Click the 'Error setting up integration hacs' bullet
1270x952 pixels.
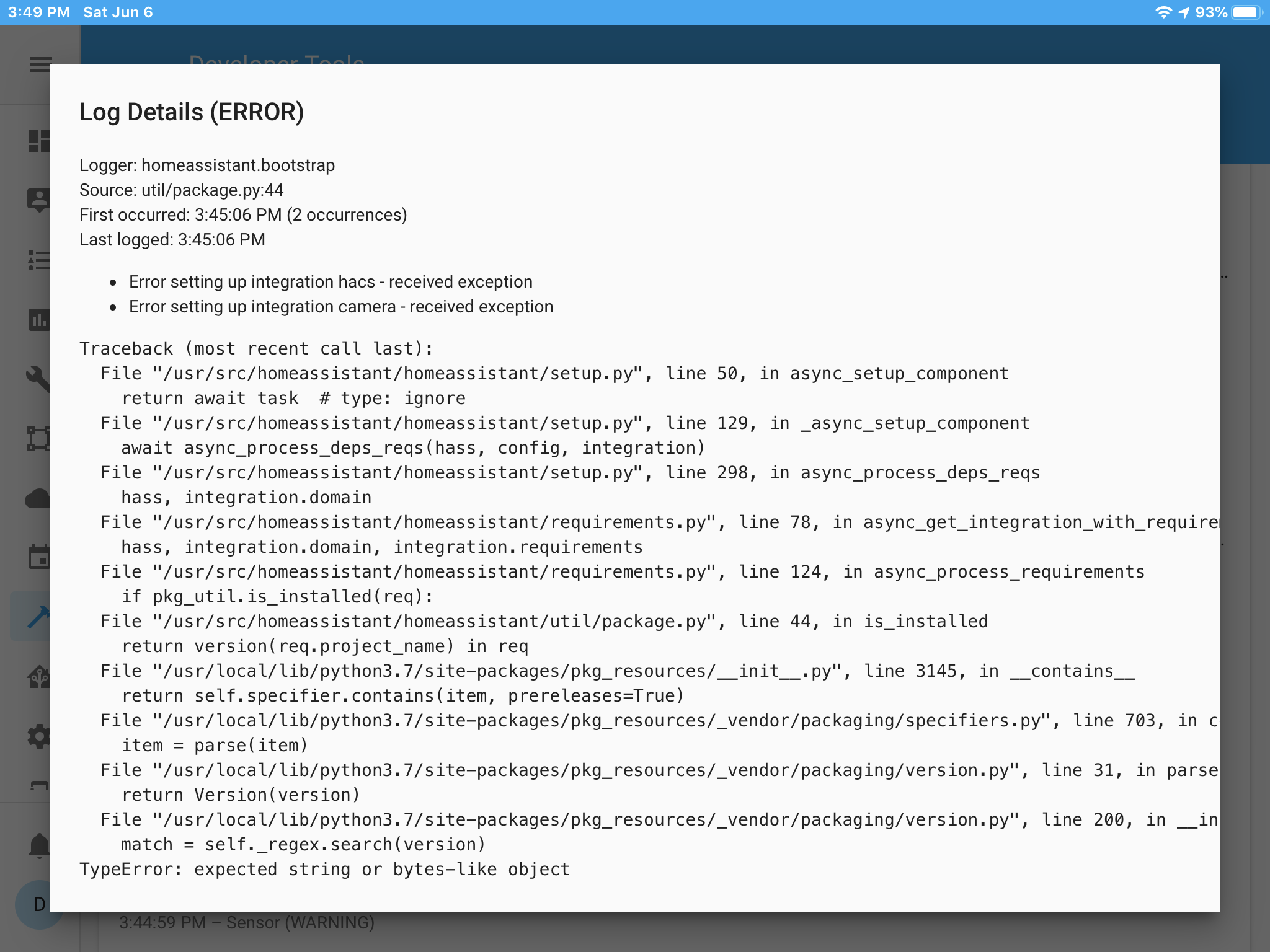(x=329, y=282)
